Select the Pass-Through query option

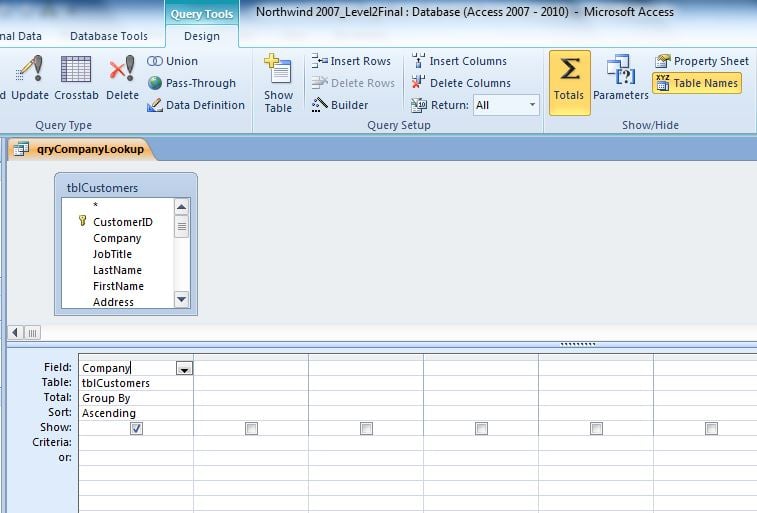(x=192, y=83)
